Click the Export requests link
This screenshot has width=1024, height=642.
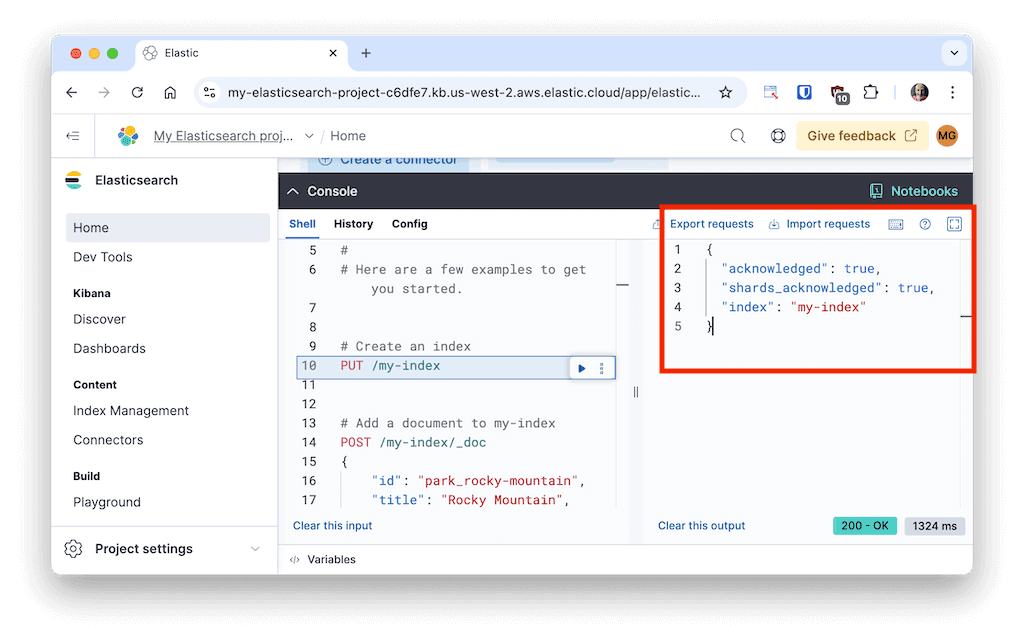click(x=712, y=224)
